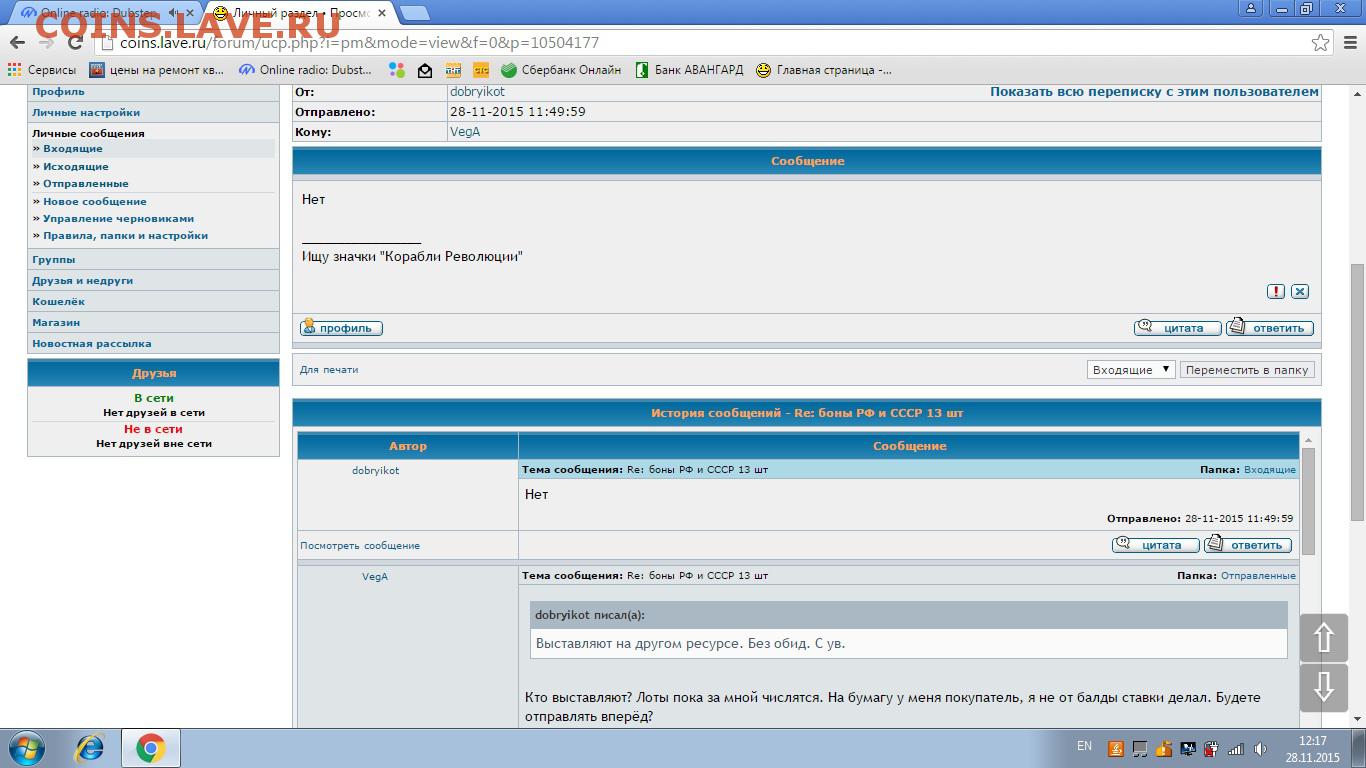Bookmark this page with the star icon
Viewport: 1366px width, 768px height.
[x=1320, y=43]
